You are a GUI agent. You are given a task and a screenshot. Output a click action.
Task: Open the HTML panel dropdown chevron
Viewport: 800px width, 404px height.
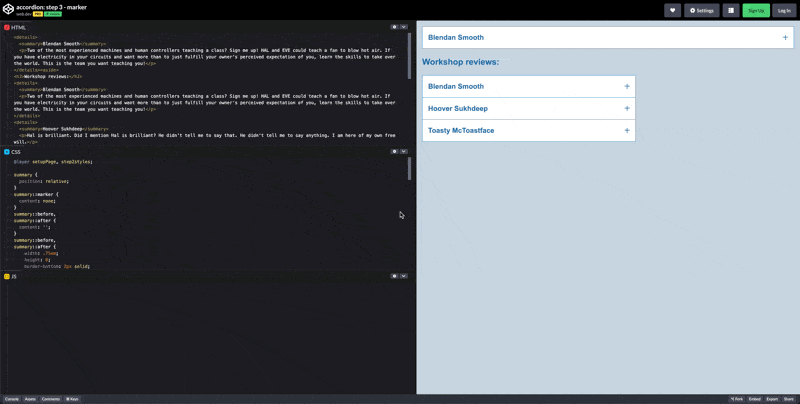(x=404, y=27)
